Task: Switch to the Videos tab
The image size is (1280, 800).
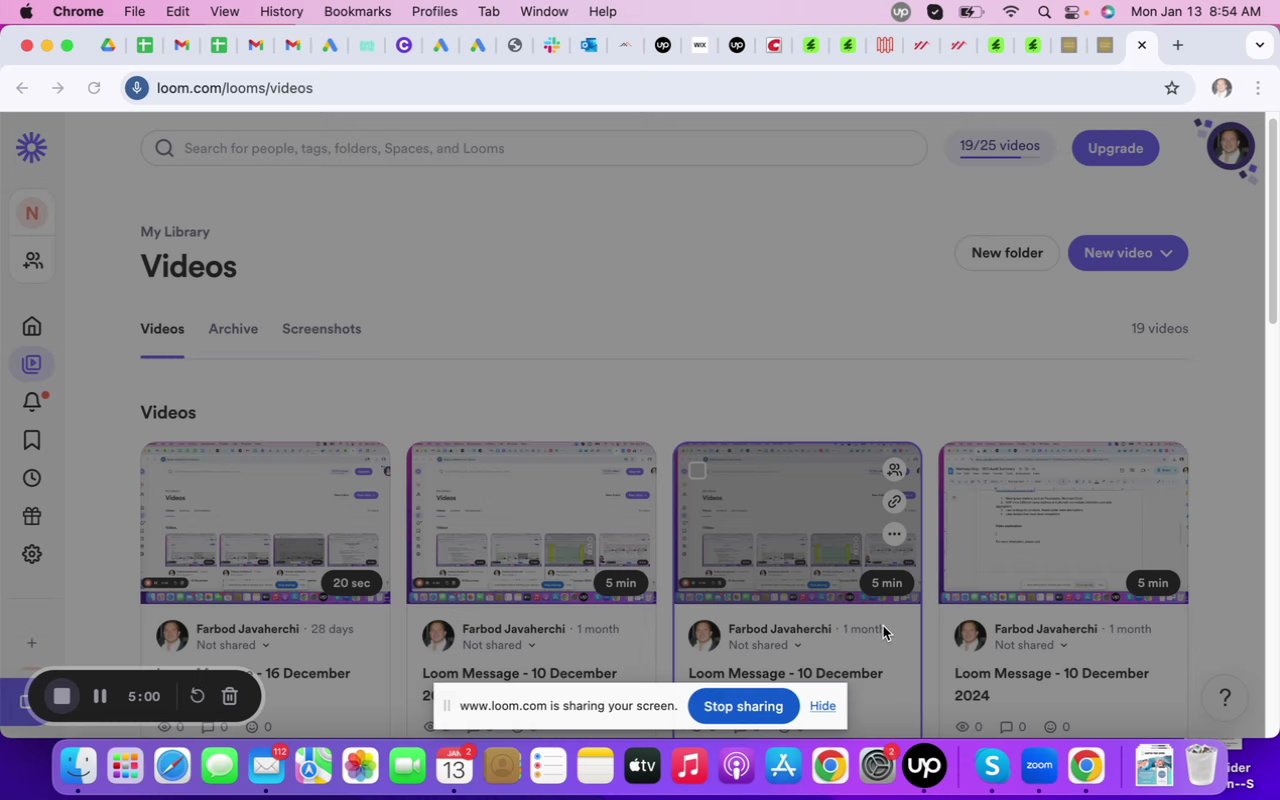Action: (x=162, y=329)
